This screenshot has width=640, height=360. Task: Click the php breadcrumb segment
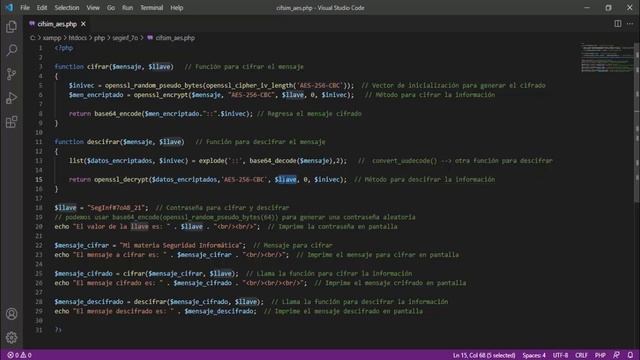(x=100, y=38)
